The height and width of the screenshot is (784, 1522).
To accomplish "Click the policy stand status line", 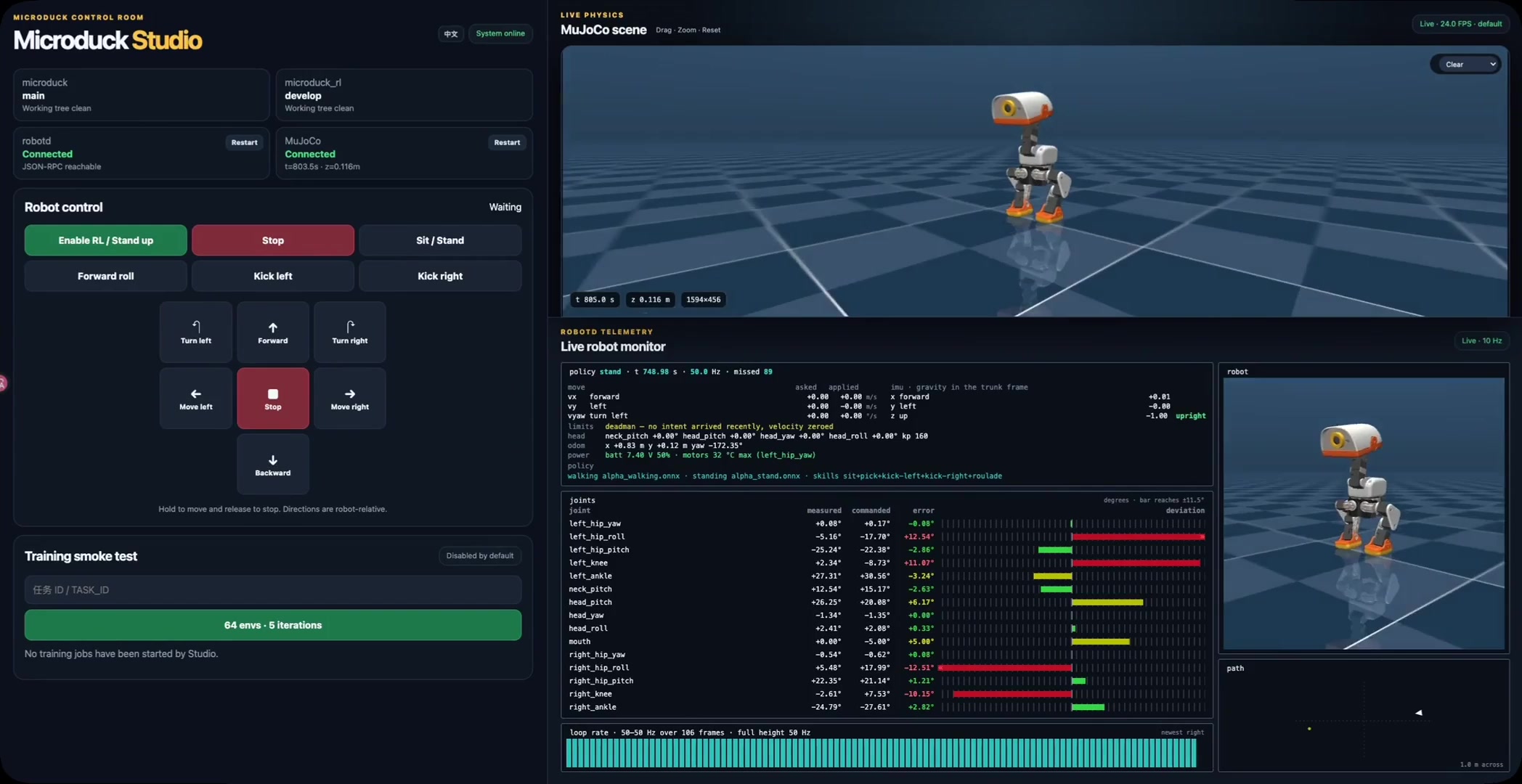I will tap(670, 372).
